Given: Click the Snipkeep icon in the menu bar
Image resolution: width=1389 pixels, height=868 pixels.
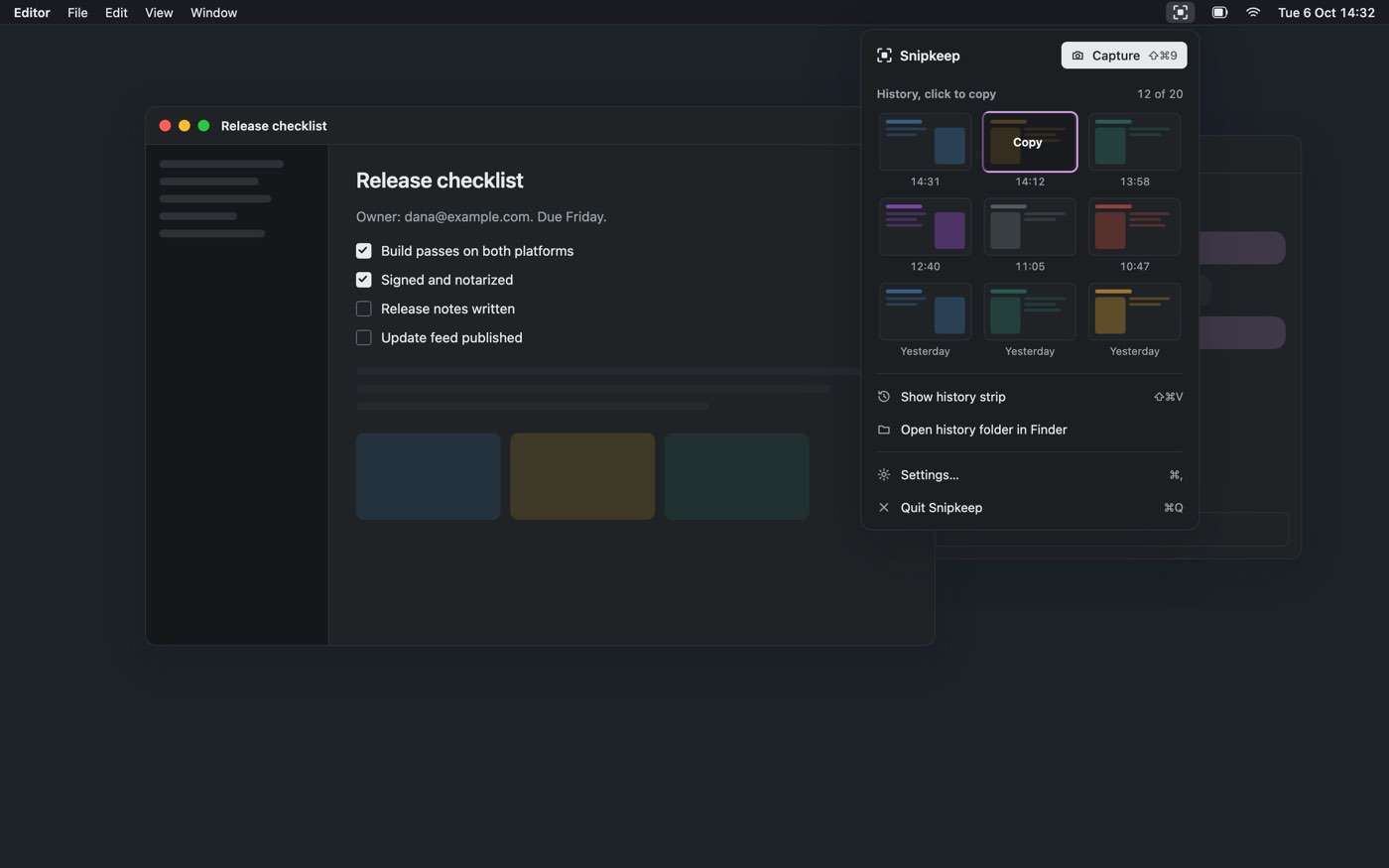Looking at the screenshot, I should point(1180,13).
